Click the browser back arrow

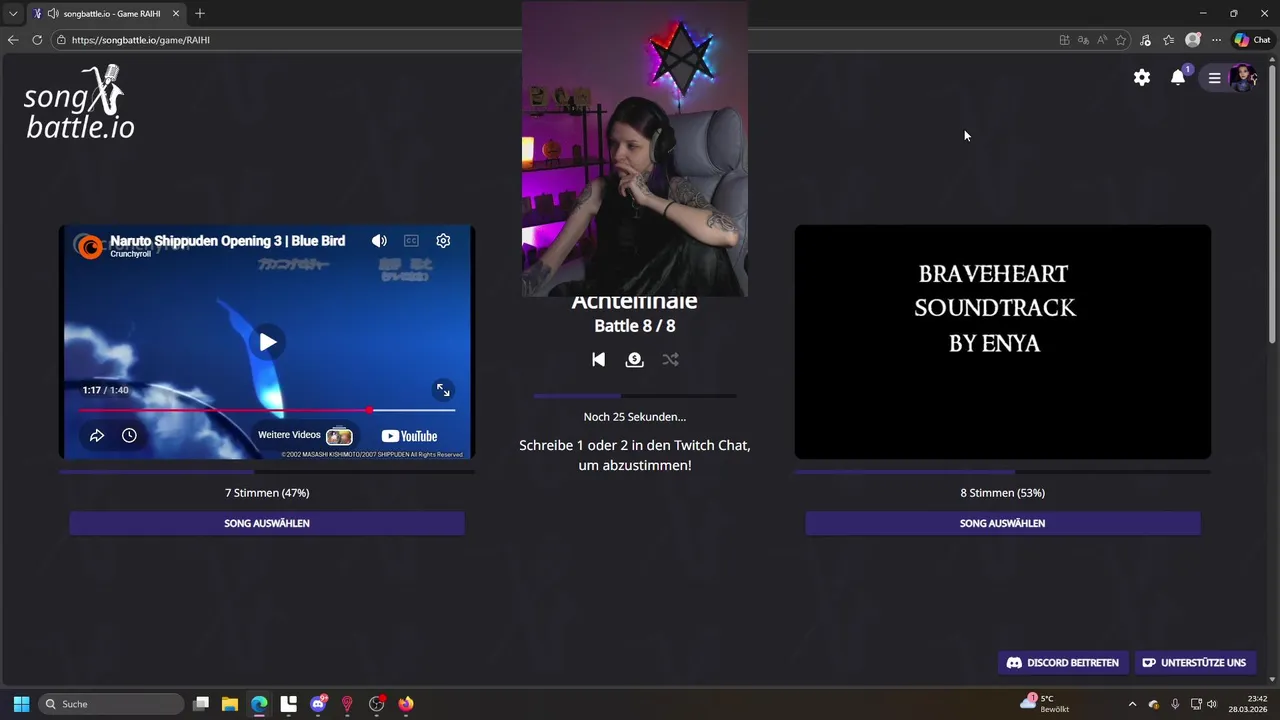13,40
